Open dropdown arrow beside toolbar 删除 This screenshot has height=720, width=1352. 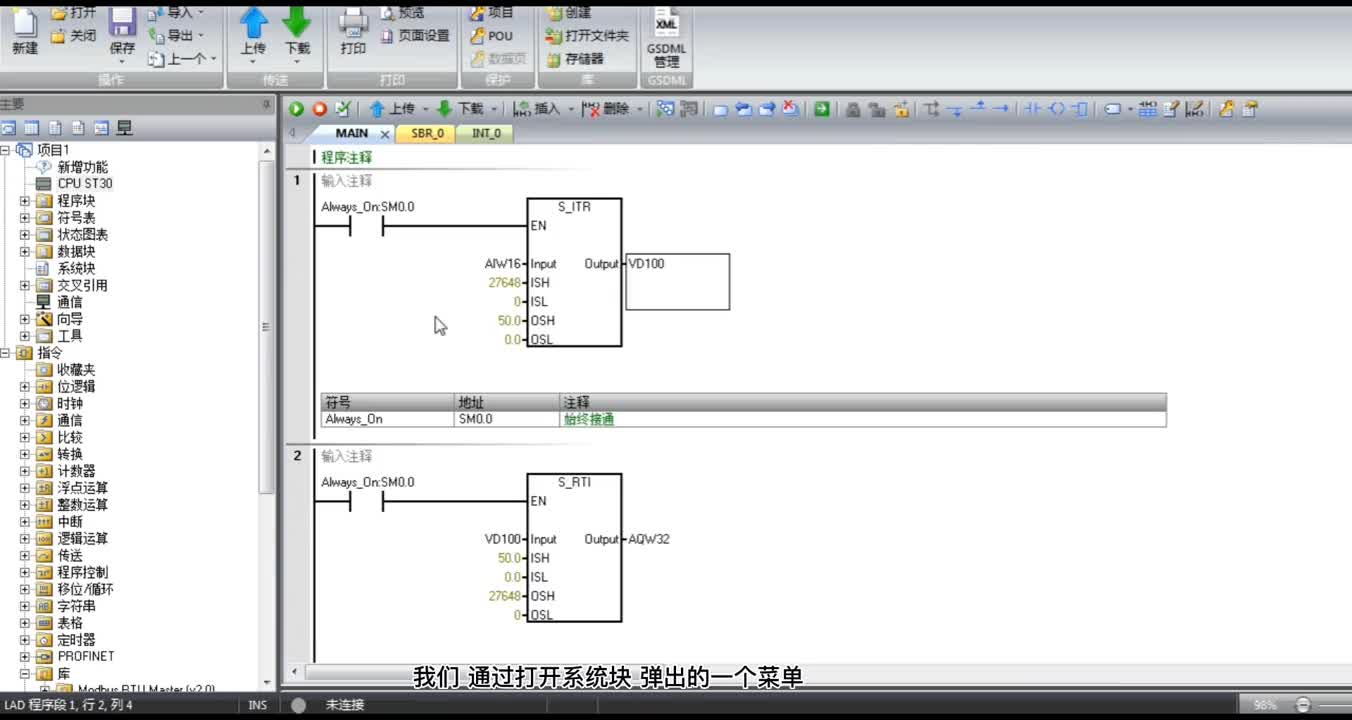(640, 109)
